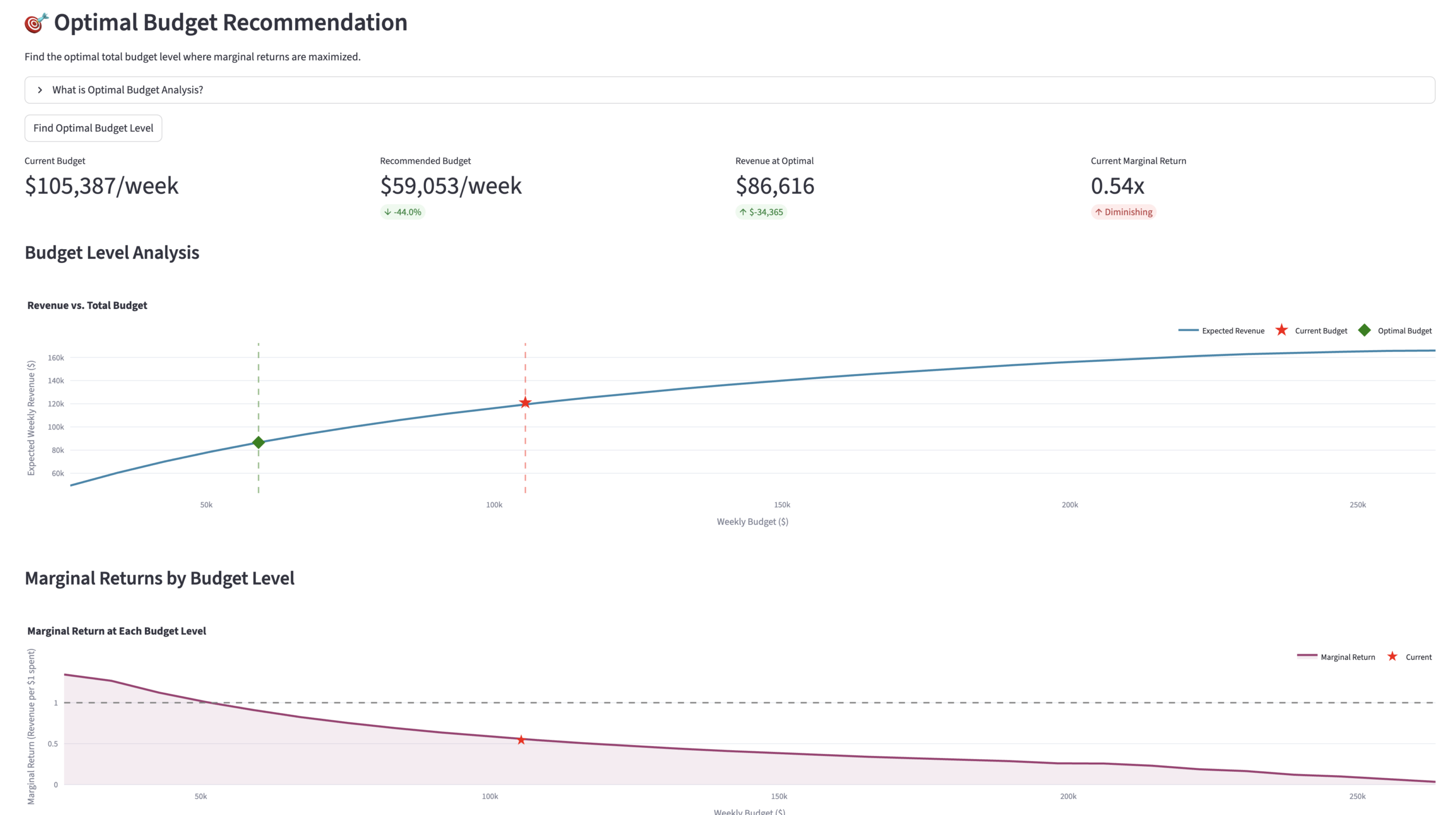Click the Marginal Returns by Budget Level heading

pos(160,578)
